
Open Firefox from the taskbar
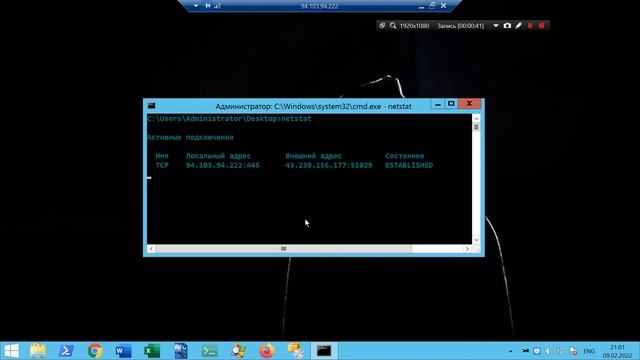pyautogui.click(x=267, y=351)
